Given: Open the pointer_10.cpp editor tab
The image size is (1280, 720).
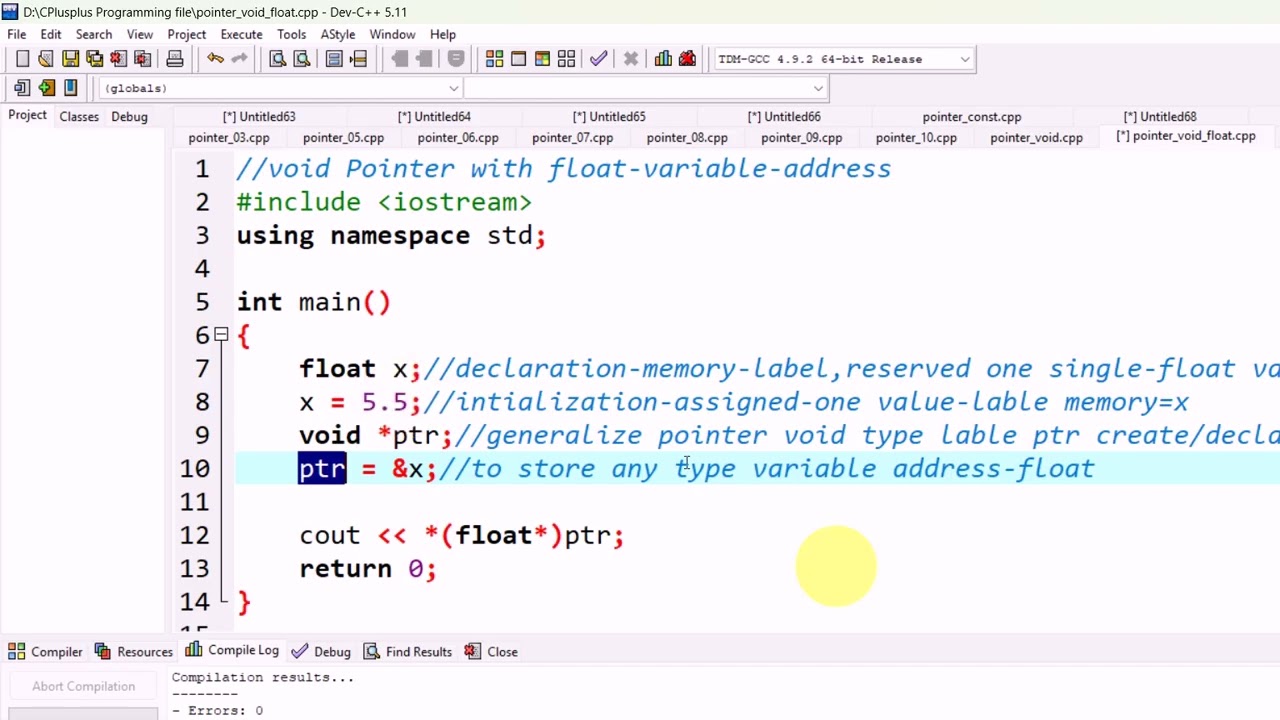Looking at the screenshot, I should [x=916, y=138].
